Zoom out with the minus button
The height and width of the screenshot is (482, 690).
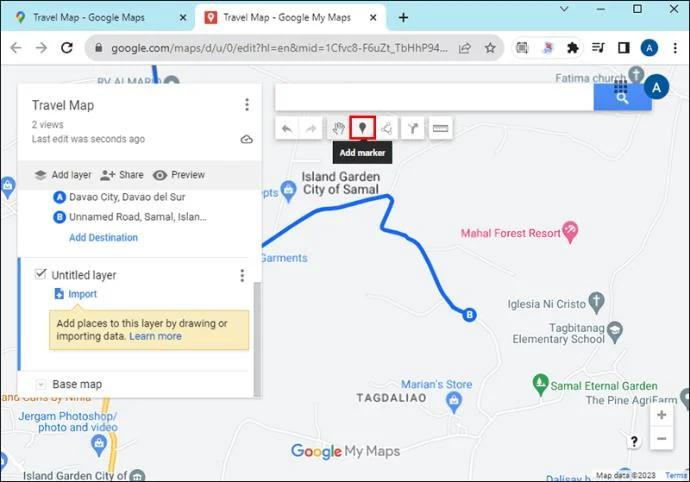pos(661,438)
